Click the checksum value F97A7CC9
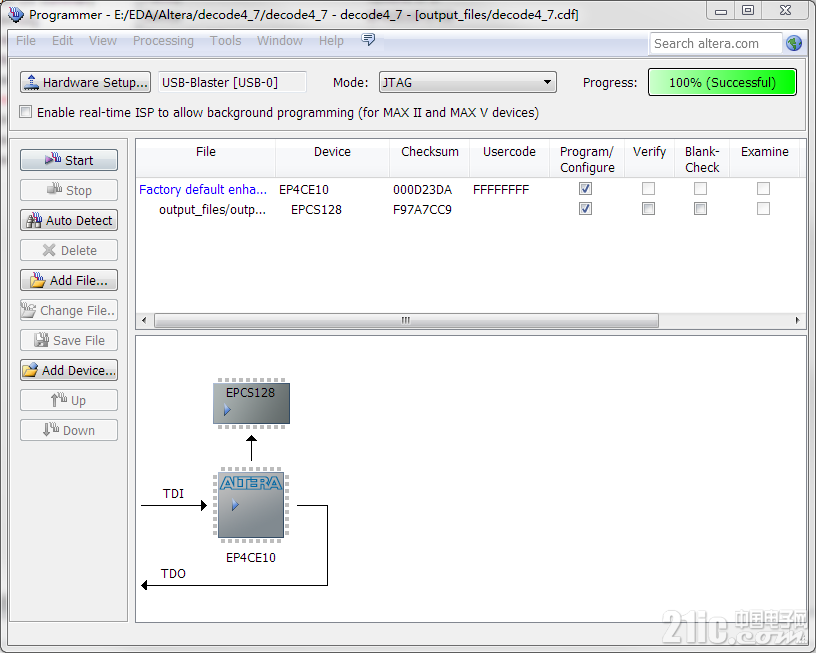This screenshot has width=816, height=653. [423, 210]
